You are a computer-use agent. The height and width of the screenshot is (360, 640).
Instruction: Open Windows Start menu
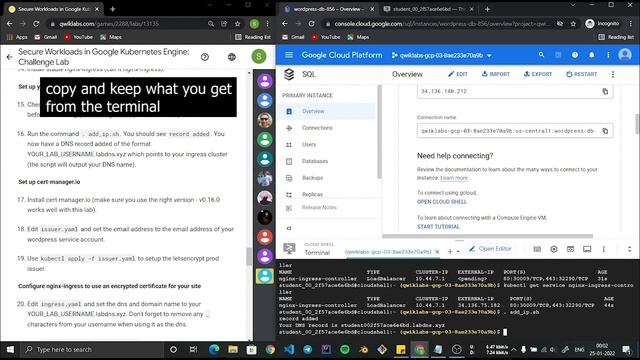10,349
